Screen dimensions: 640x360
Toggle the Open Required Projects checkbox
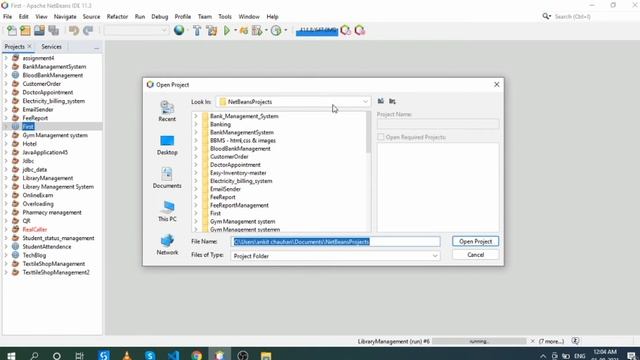click(381, 137)
